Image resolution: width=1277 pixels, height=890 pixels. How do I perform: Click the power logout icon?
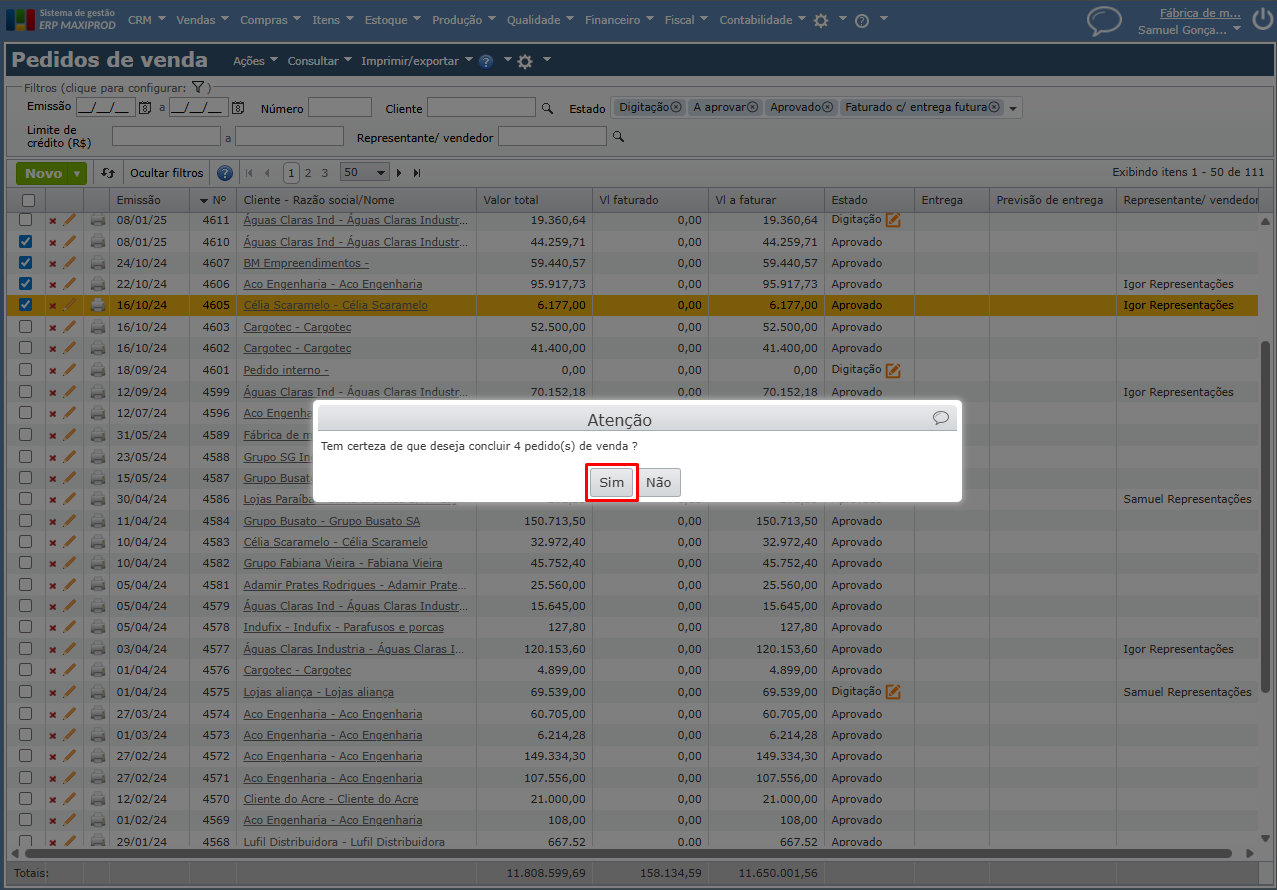coord(1262,18)
